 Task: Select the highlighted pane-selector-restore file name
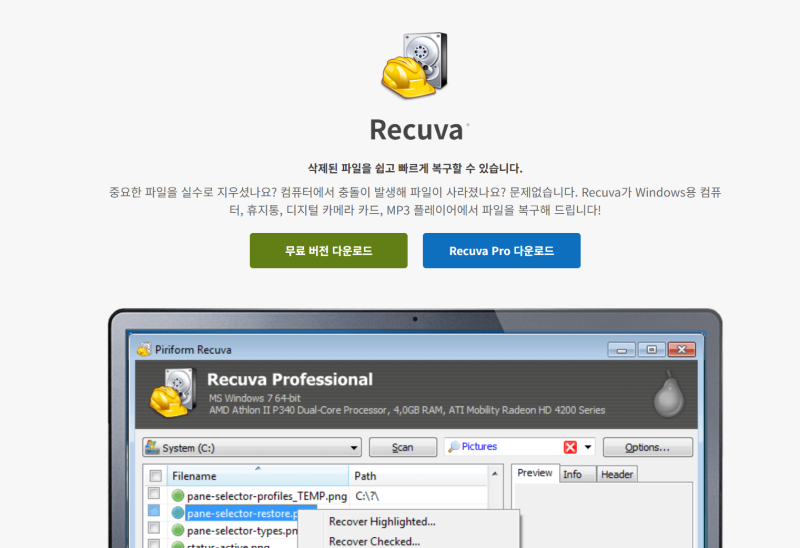(243, 513)
